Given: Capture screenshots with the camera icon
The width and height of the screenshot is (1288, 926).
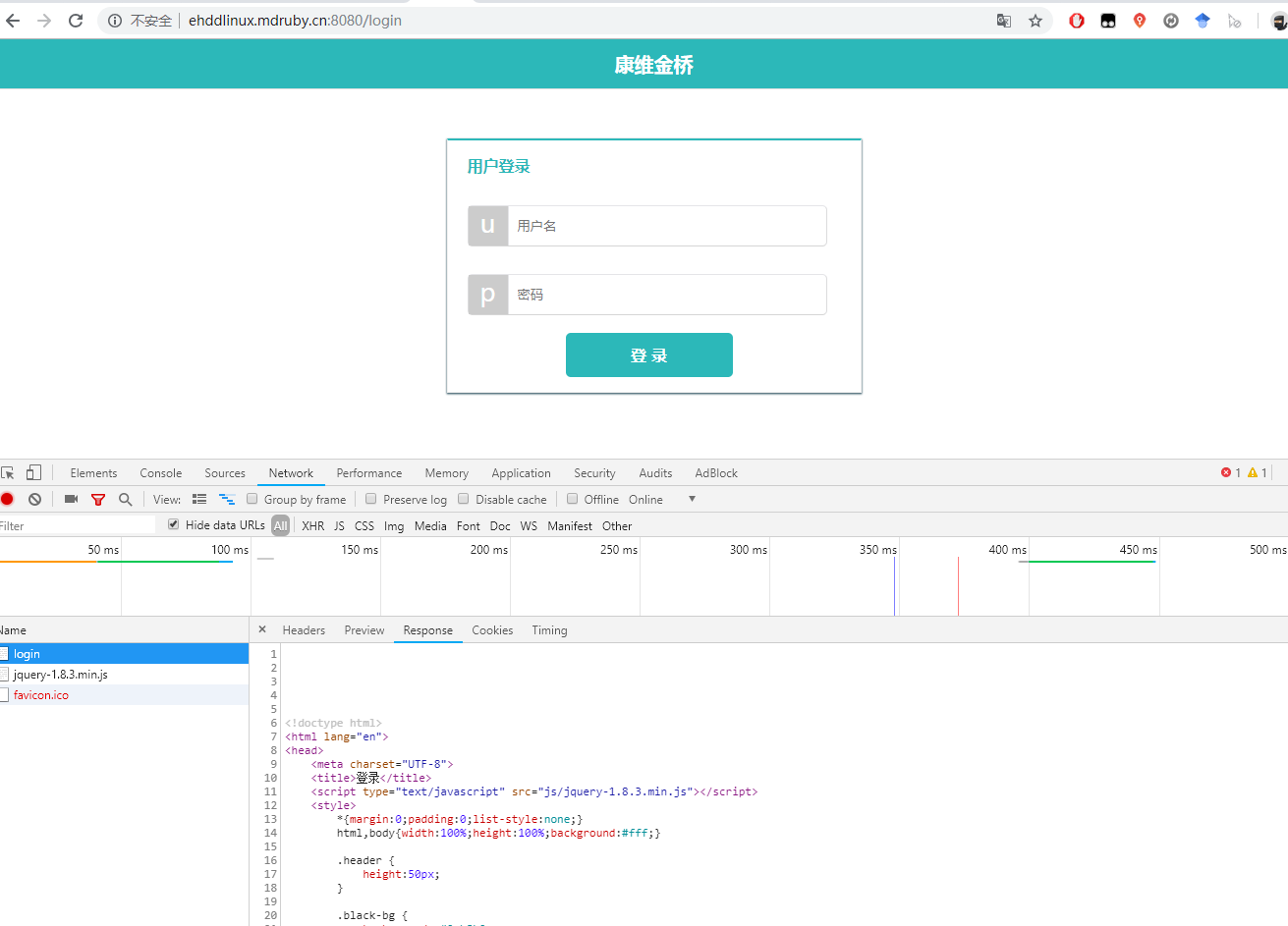Looking at the screenshot, I should click(x=71, y=499).
